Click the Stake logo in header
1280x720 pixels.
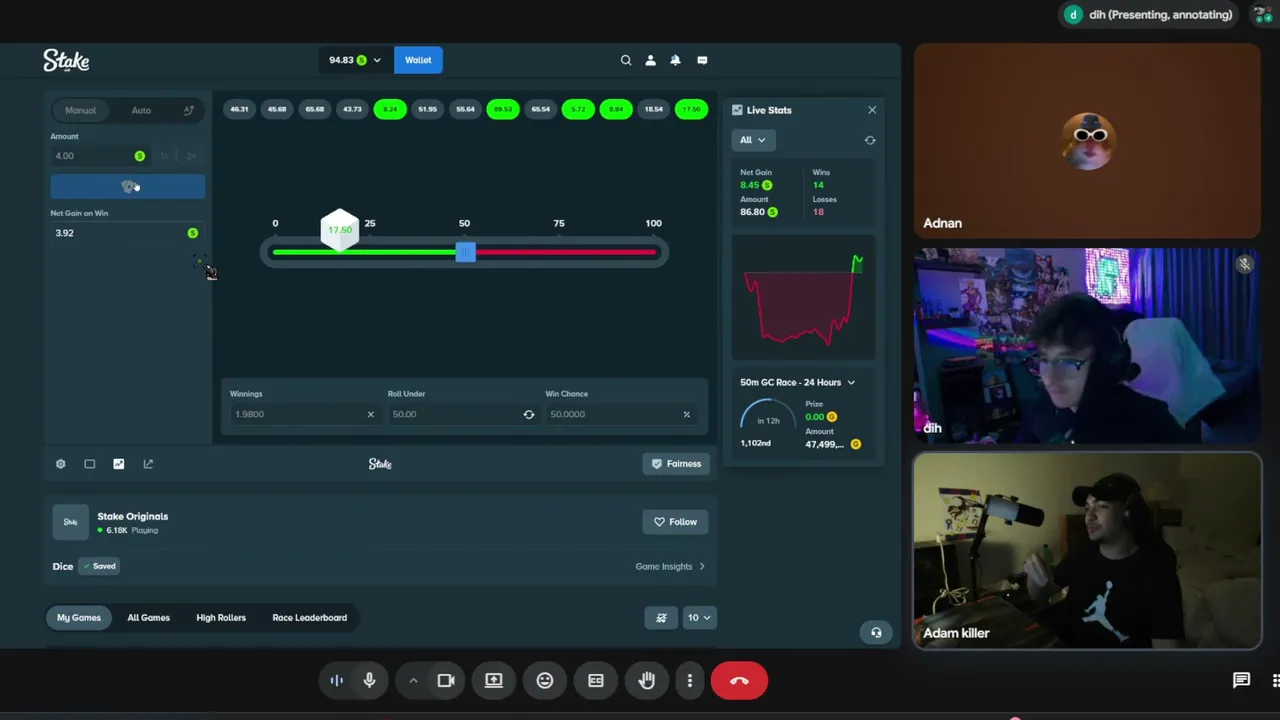coord(66,61)
